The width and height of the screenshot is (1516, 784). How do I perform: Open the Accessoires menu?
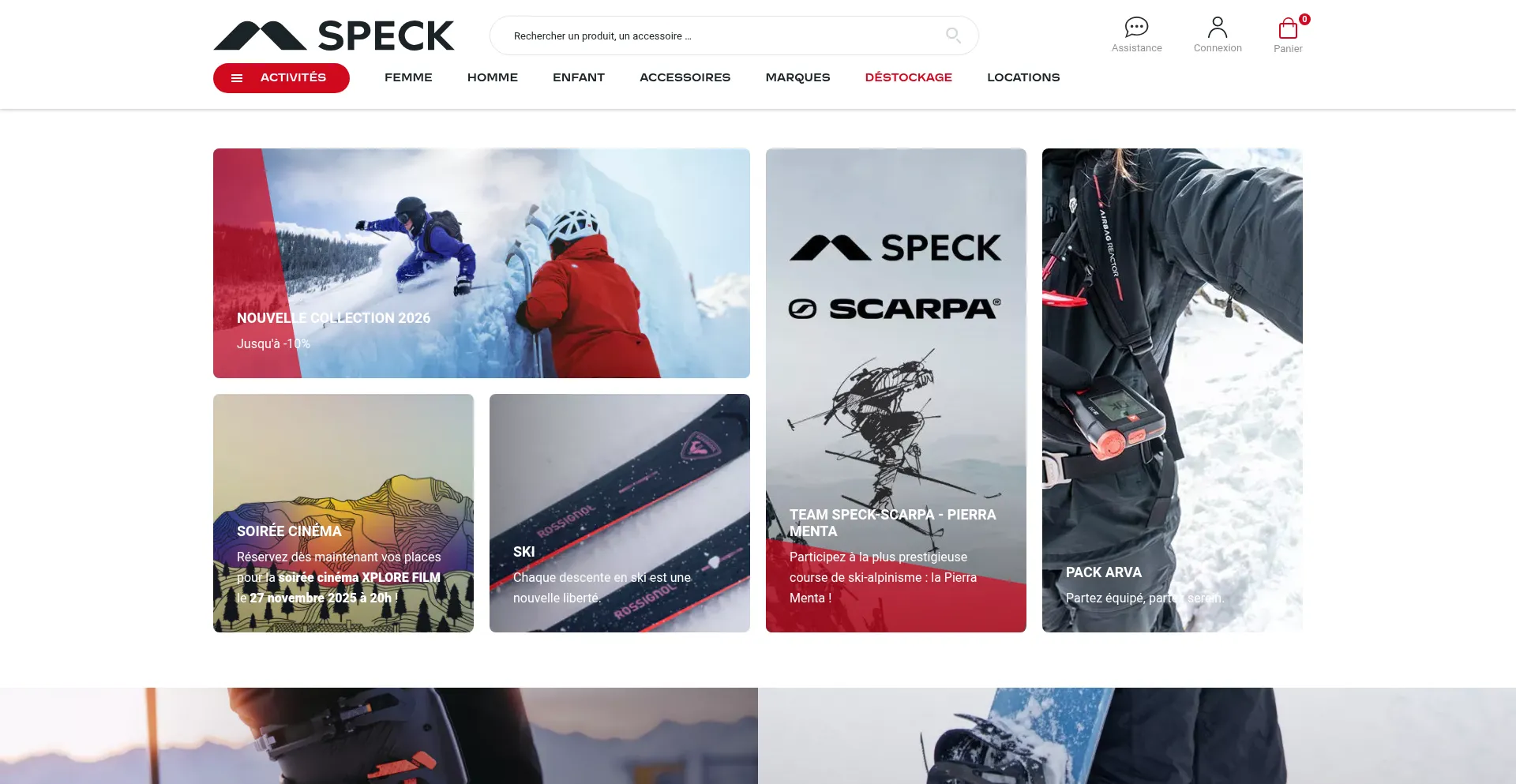(x=685, y=77)
